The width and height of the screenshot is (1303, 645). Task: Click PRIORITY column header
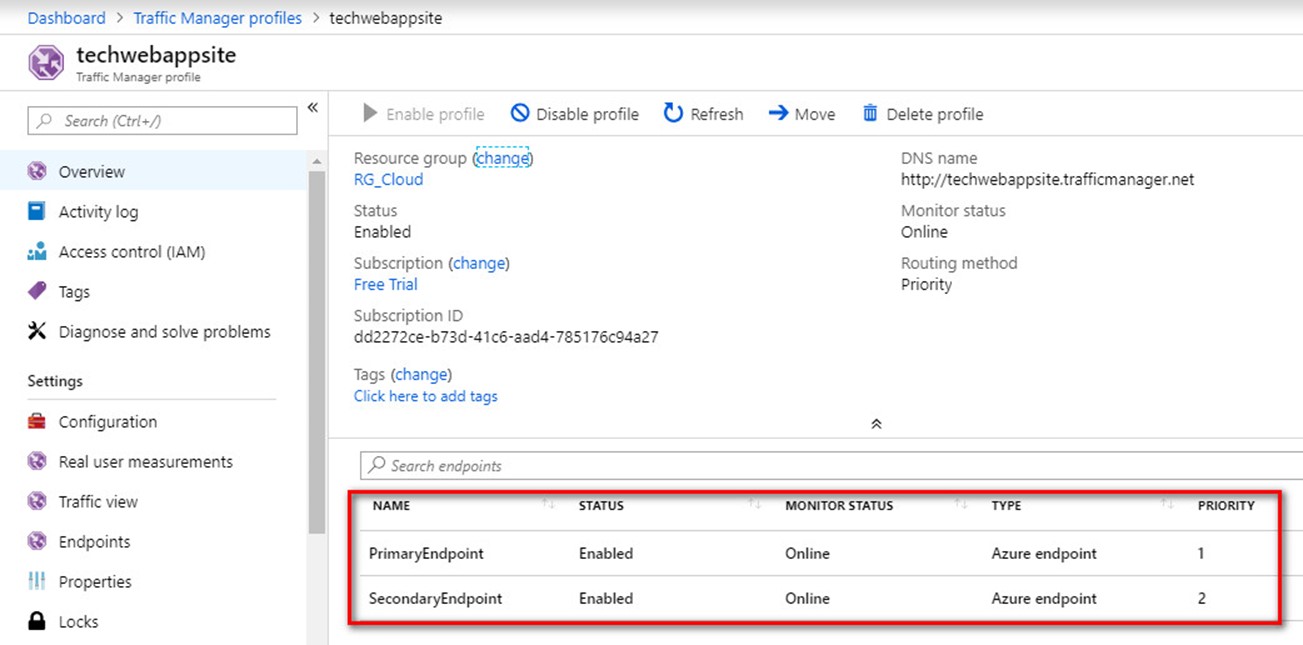1226,505
